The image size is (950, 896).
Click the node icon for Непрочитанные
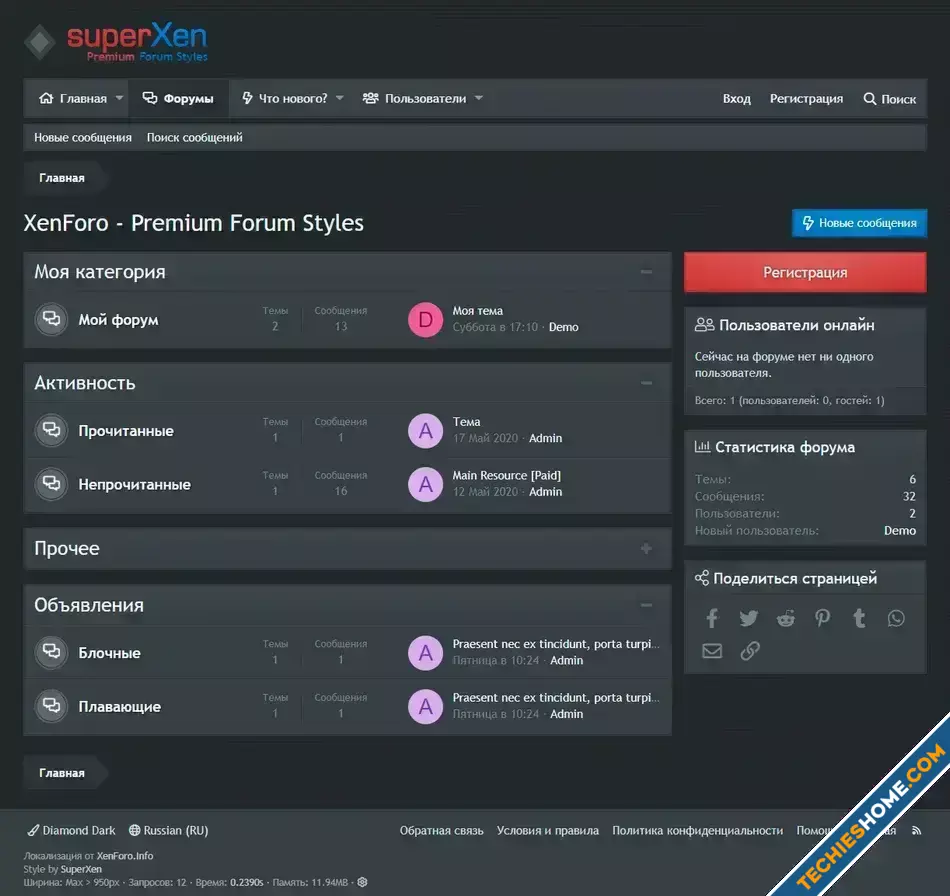tap(51, 483)
